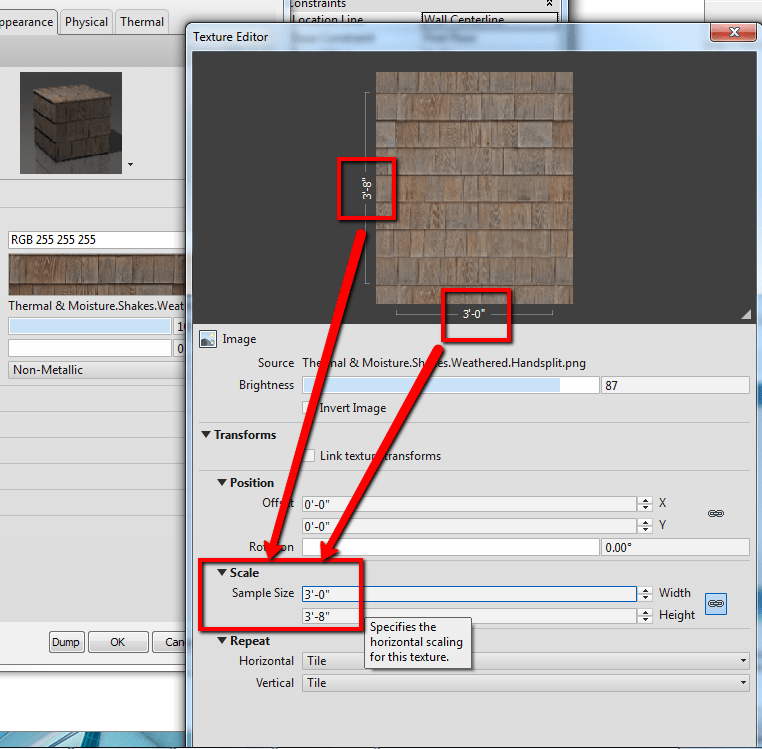Screen dimensions: 762x749
Task: Click the Sample Size Height field
Action: point(469,616)
